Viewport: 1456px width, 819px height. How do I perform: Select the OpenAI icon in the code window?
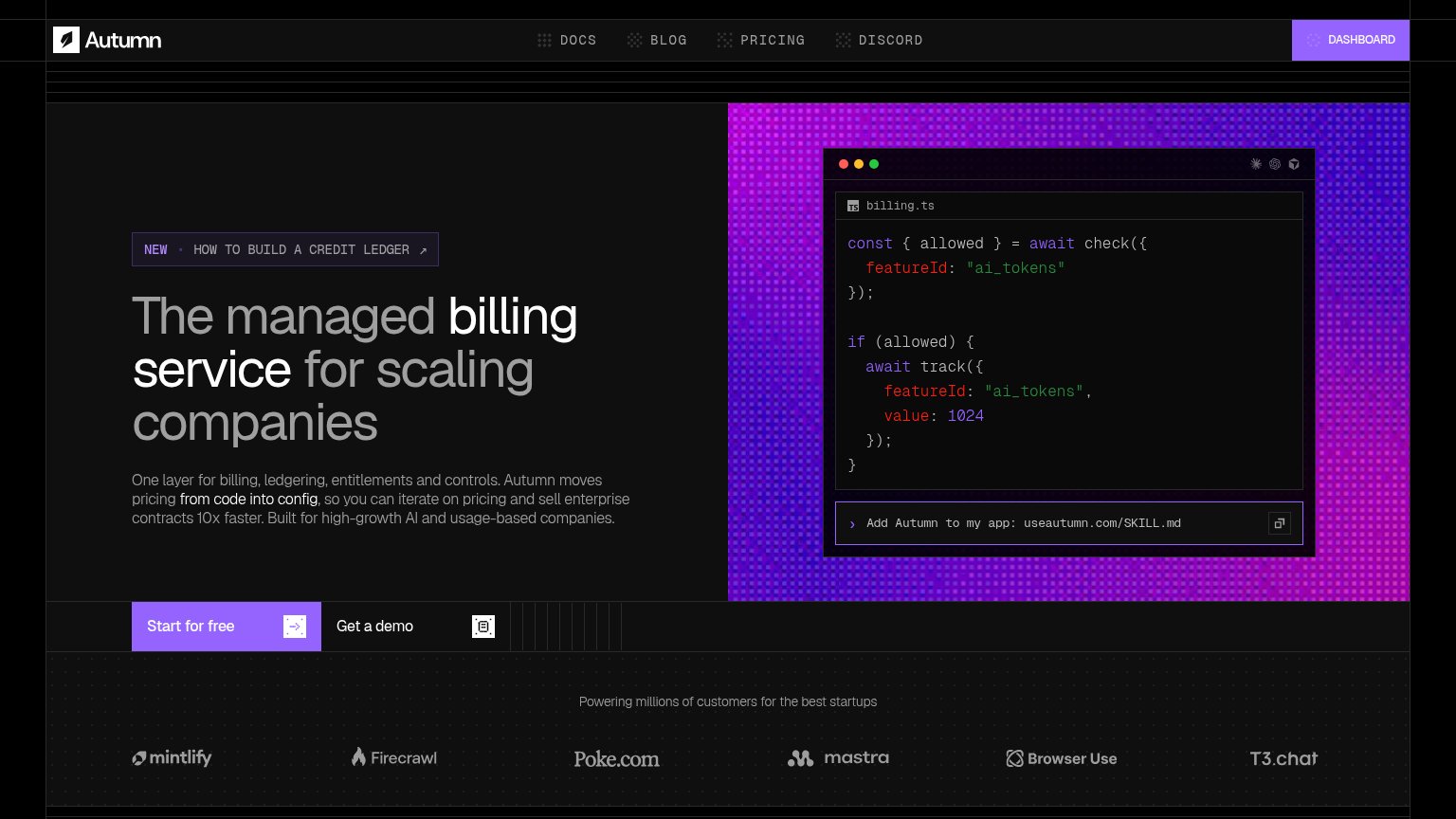1275,164
